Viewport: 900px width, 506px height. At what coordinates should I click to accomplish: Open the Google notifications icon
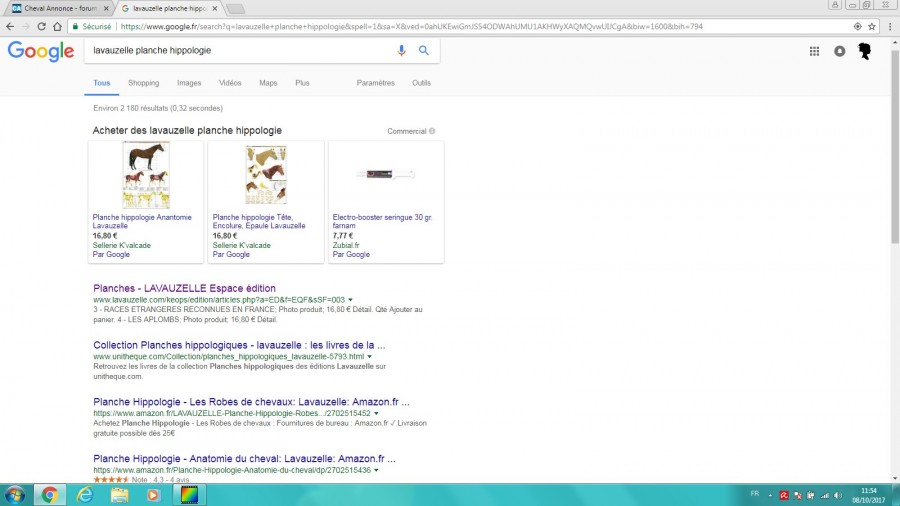click(x=839, y=51)
